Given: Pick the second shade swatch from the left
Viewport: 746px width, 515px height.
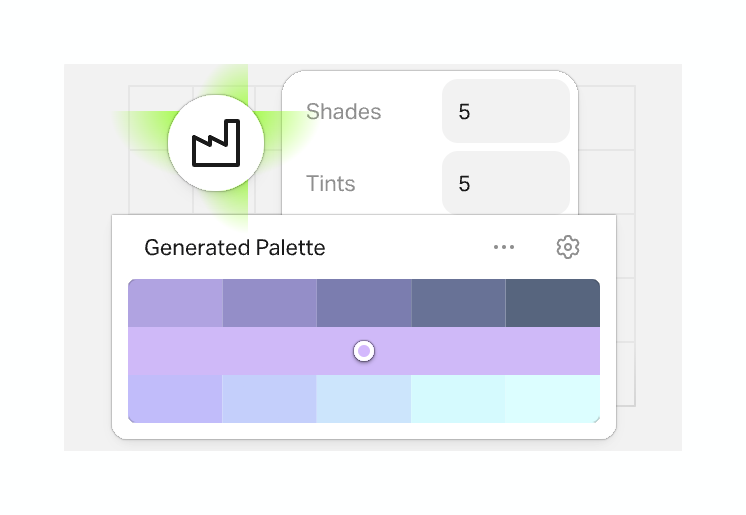Looking at the screenshot, I should click(269, 303).
